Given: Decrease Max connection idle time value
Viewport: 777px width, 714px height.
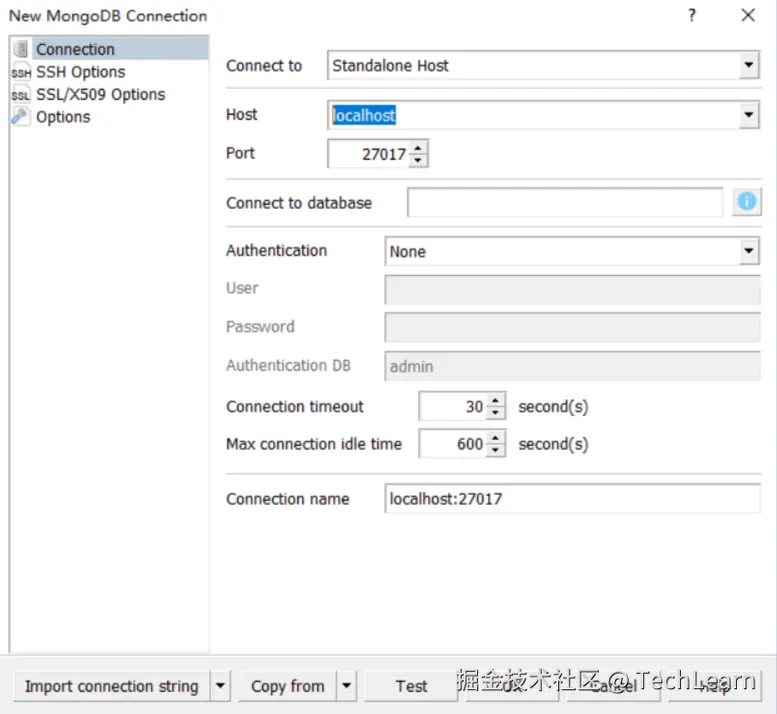Looking at the screenshot, I should (496, 450).
